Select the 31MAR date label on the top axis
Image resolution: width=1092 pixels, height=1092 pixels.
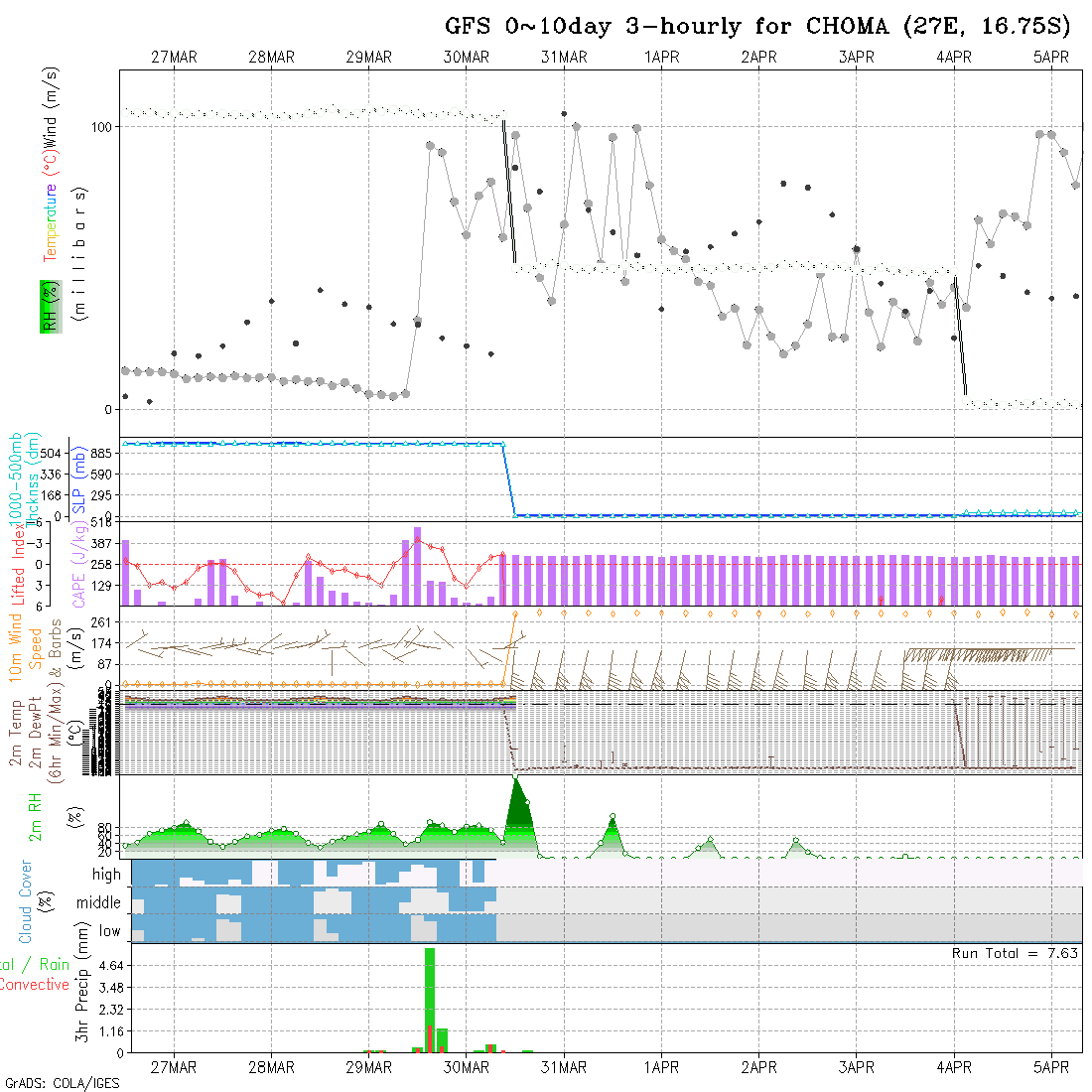[x=564, y=58]
